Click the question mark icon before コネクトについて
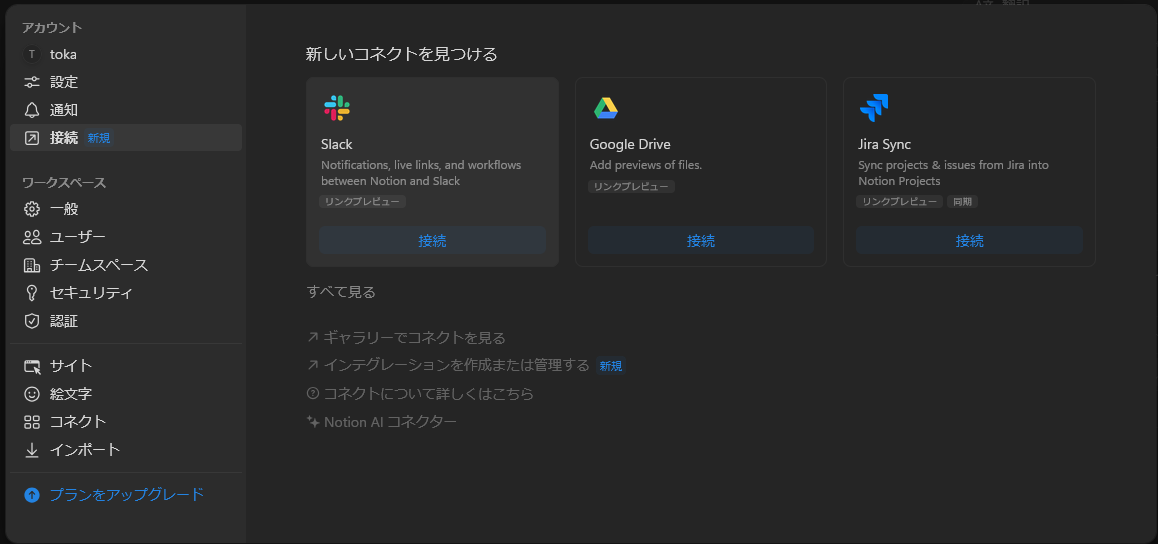The width and height of the screenshot is (1158, 544). (x=312, y=393)
